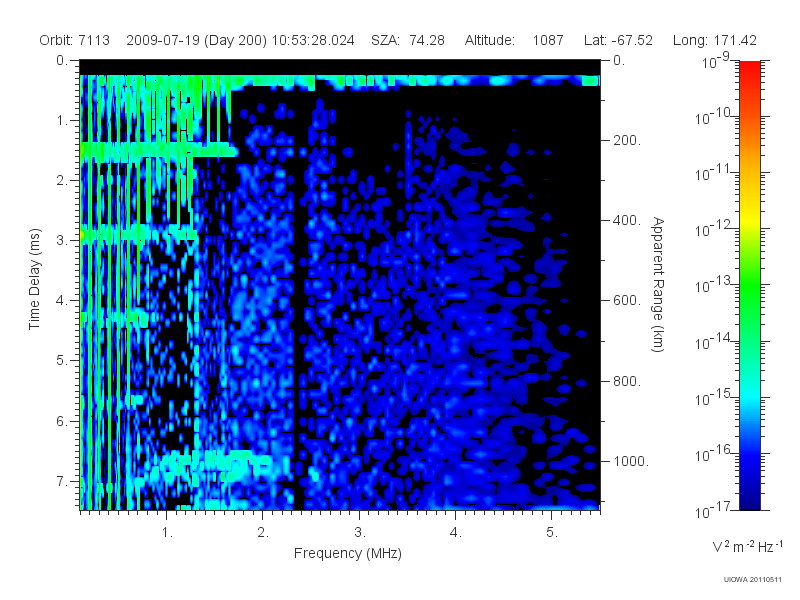The image size is (800, 600).
Task: Click the '1000.' apparent range tick label
Action: 631,461
